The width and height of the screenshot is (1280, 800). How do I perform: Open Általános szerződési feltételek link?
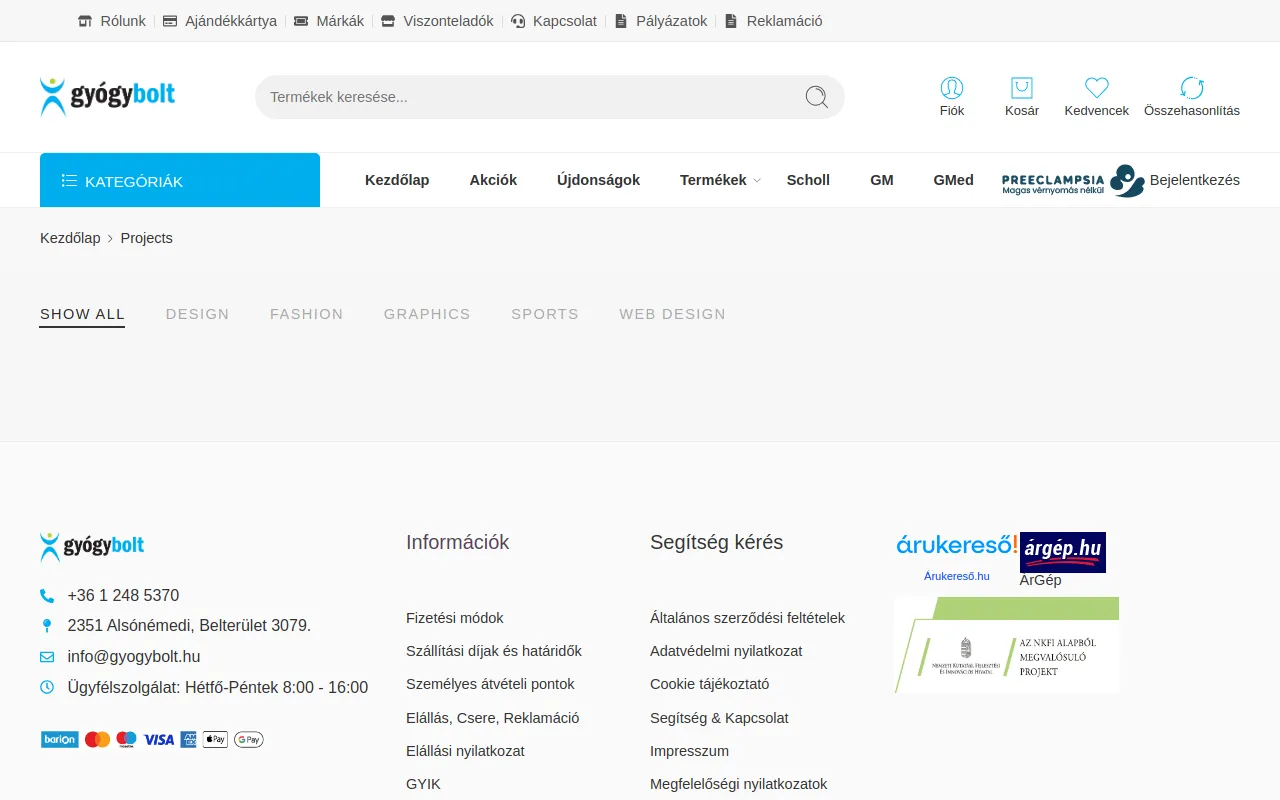pos(747,618)
